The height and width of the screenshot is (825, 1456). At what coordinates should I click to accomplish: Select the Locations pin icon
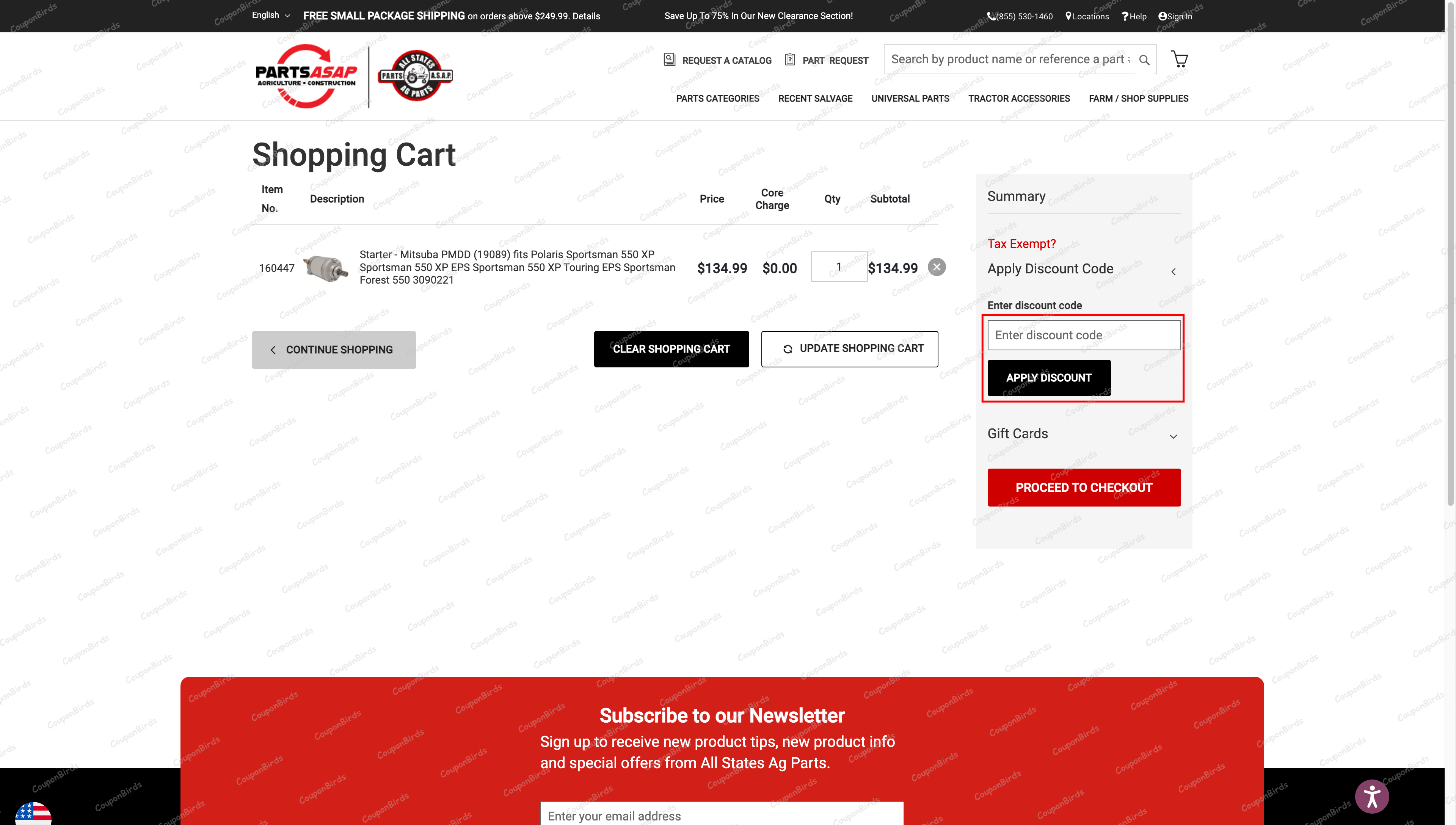(x=1069, y=16)
